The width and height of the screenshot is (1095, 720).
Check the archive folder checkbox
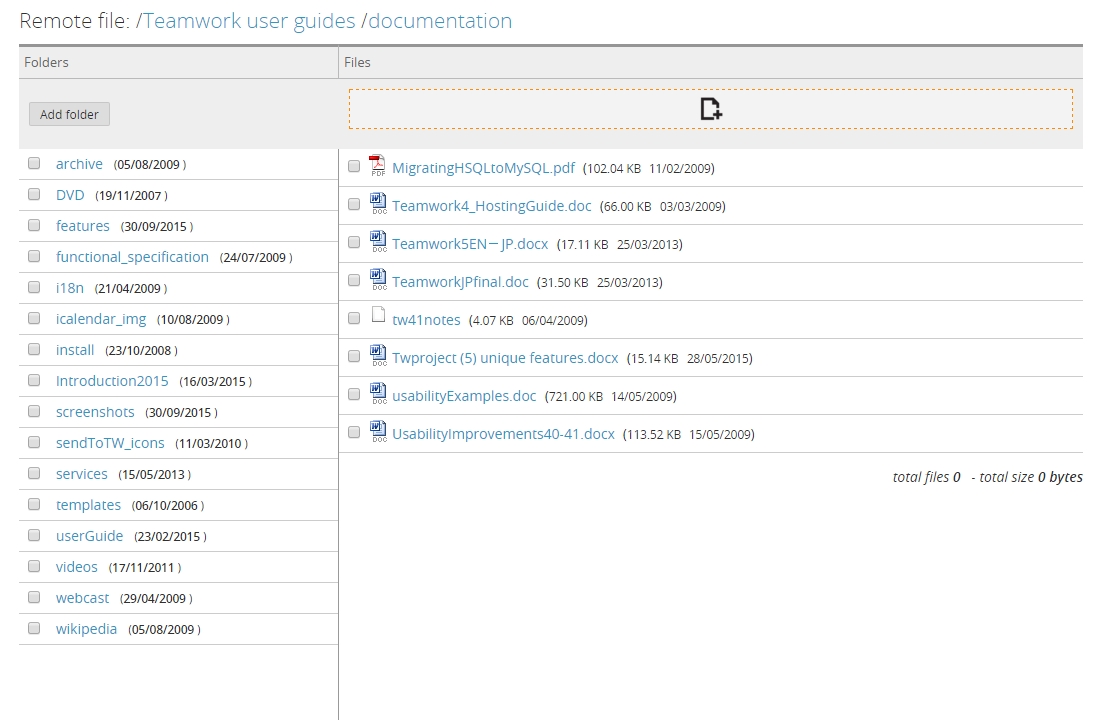[34, 163]
